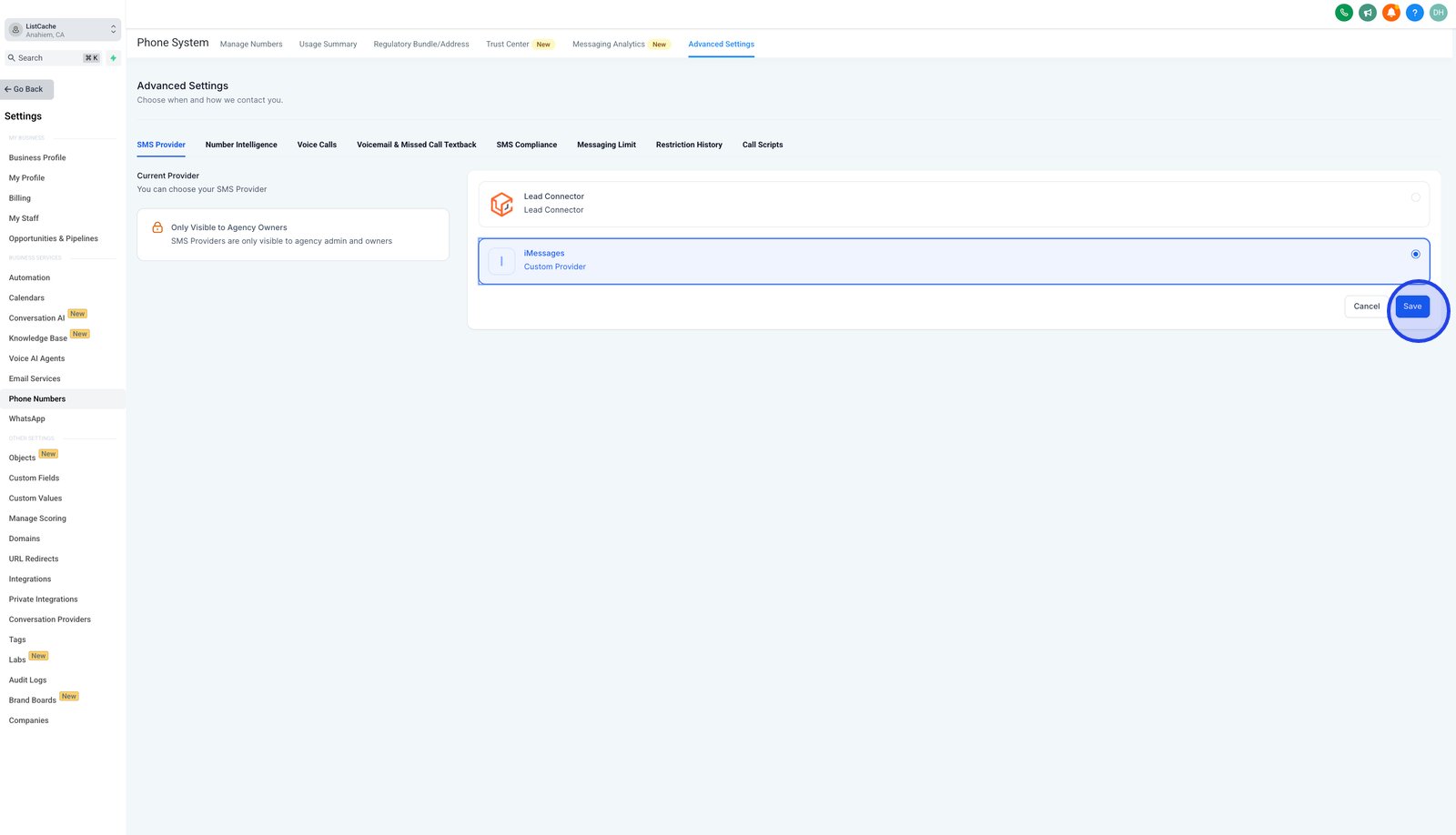Click the blue help question mark icon
Viewport: 1456px width, 835px height.
[x=1414, y=13]
